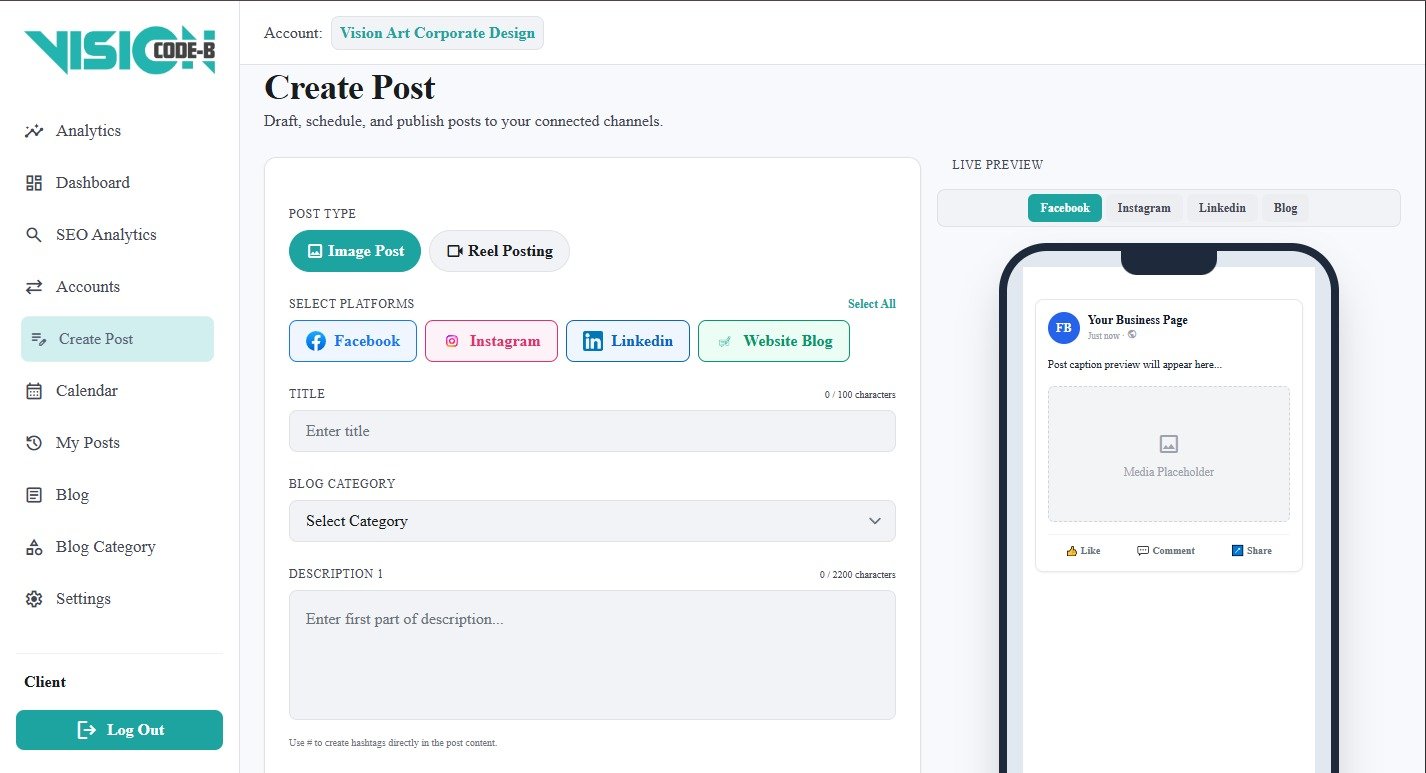The height and width of the screenshot is (773, 1426).
Task: Click Share in the Facebook preview
Action: point(1252,551)
